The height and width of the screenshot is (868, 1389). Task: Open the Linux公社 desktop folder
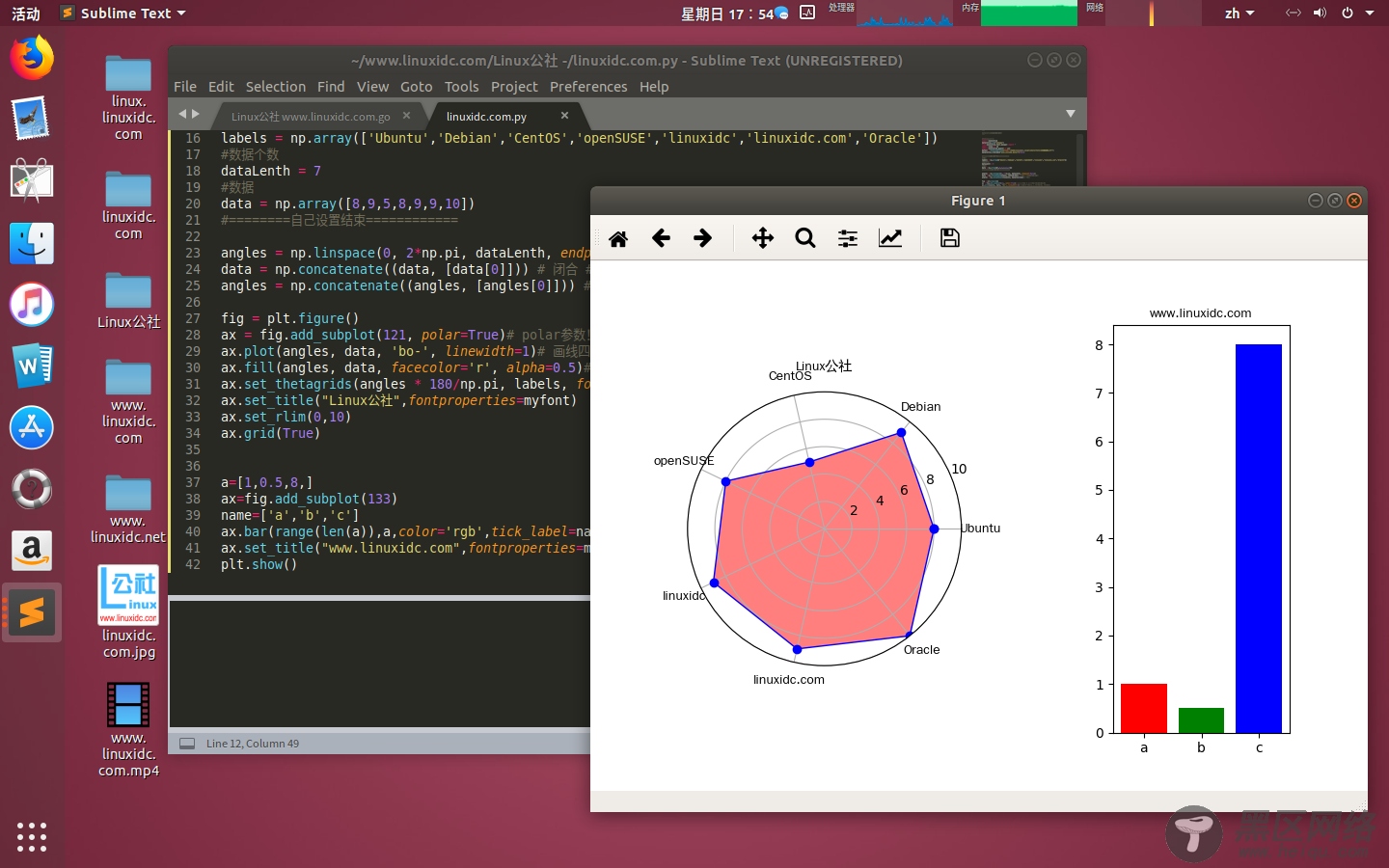(128, 301)
